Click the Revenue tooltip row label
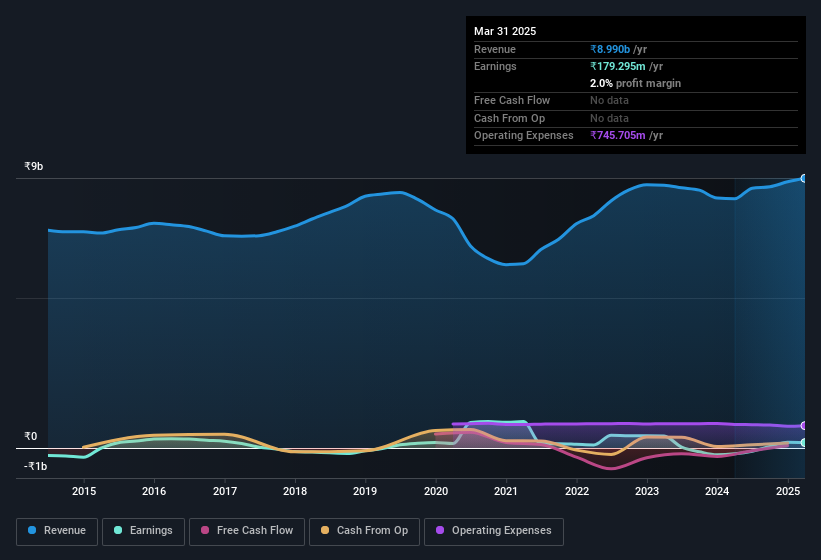821x560 pixels. click(495, 49)
